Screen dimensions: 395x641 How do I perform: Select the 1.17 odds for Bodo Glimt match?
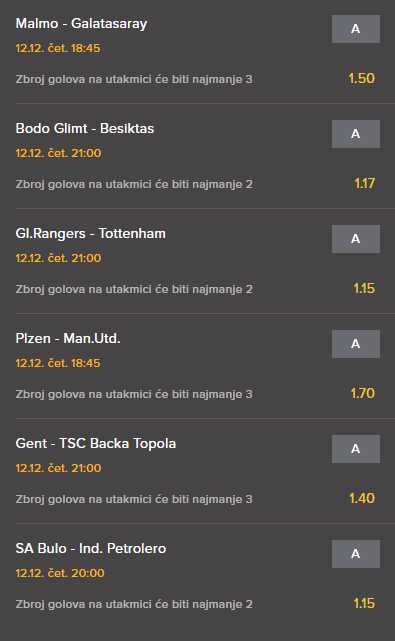365,184
